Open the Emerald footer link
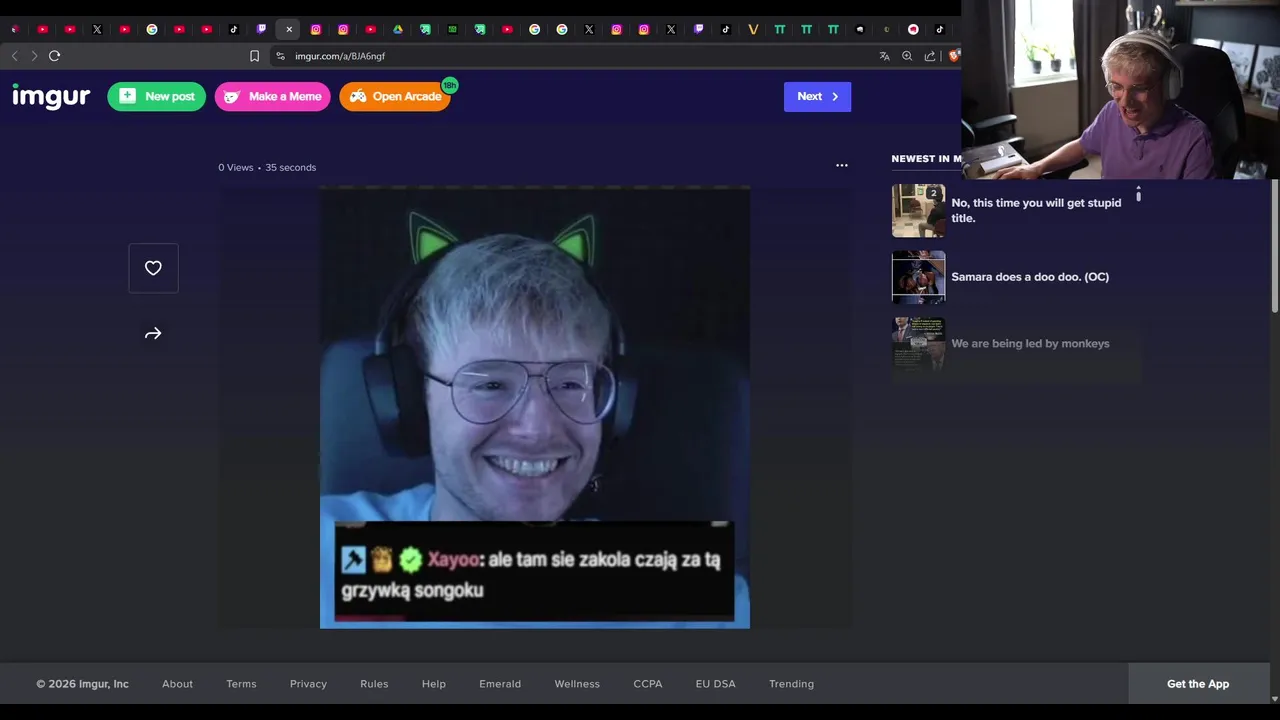The height and width of the screenshot is (720, 1280). click(x=500, y=684)
